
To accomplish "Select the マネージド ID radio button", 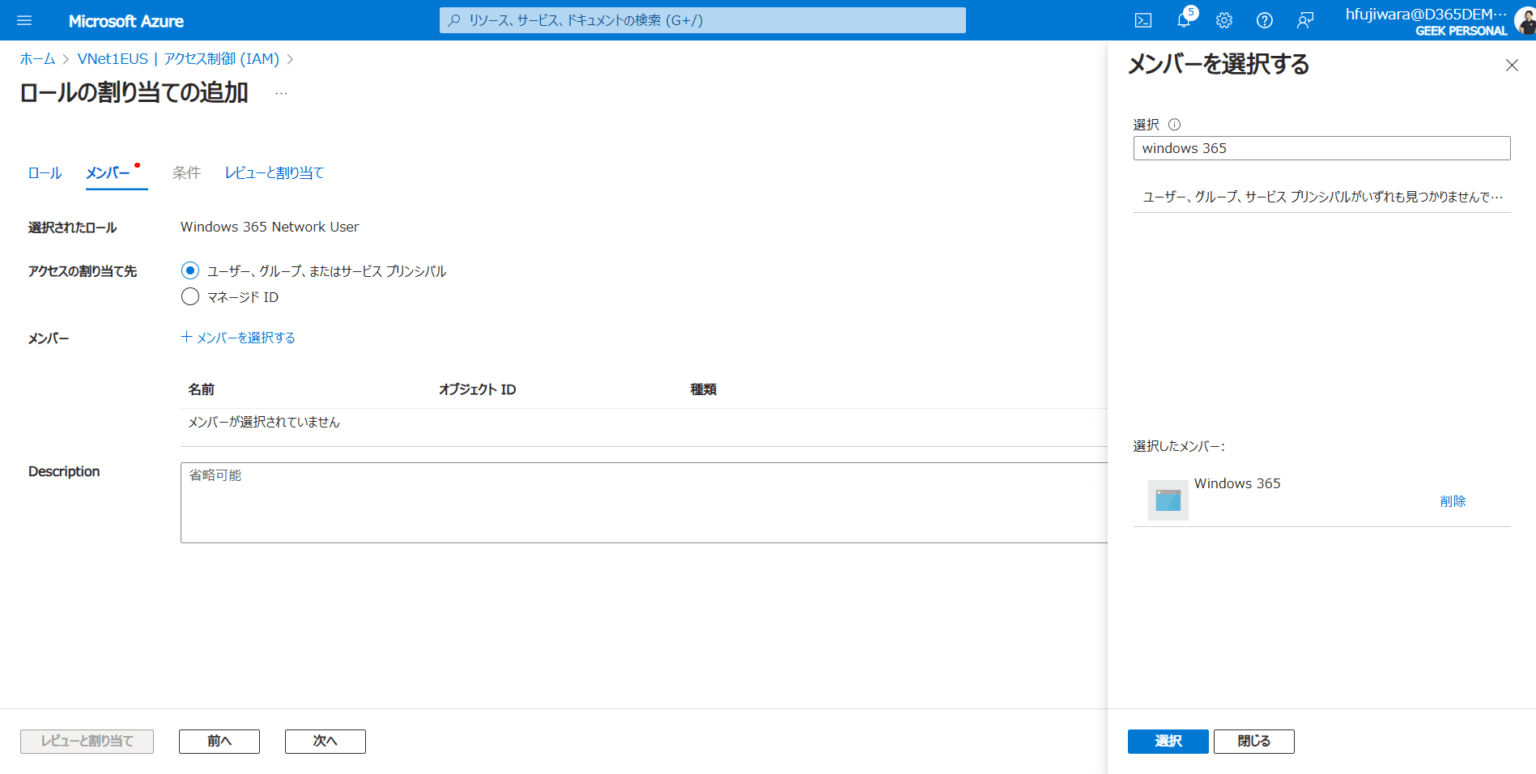I will point(190,296).
